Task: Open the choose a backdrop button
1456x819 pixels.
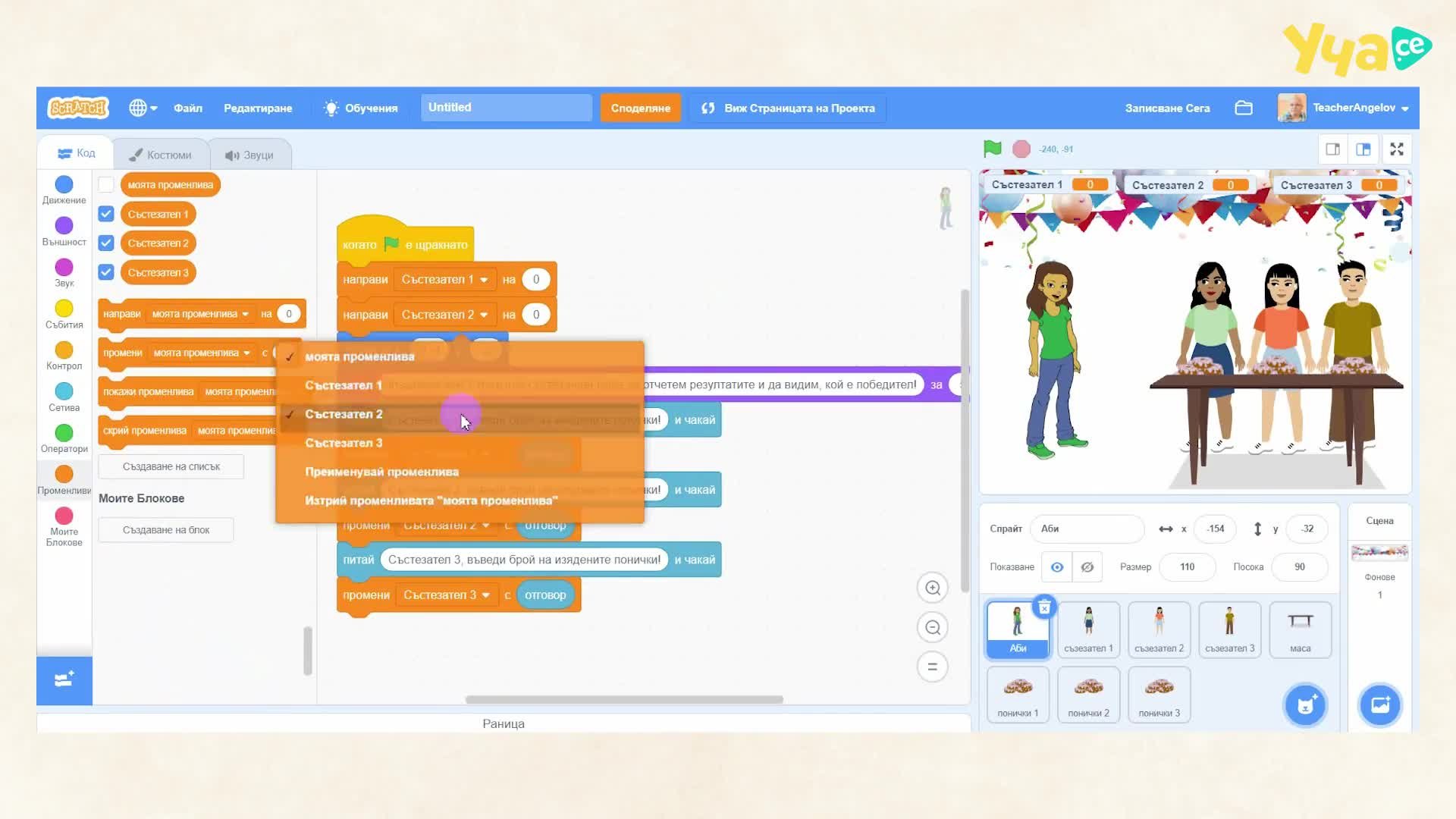Action: (1380, 705)
